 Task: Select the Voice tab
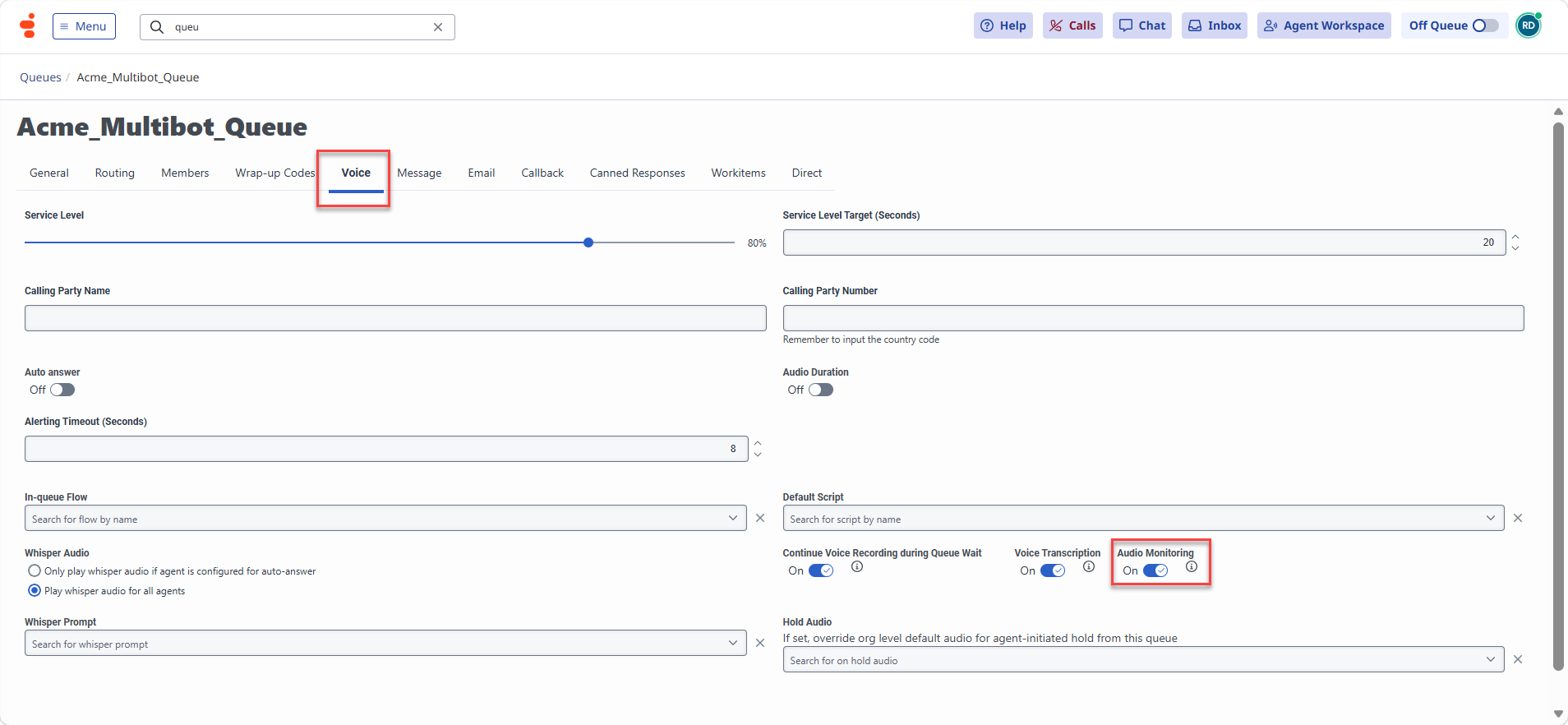click(356, 173)
